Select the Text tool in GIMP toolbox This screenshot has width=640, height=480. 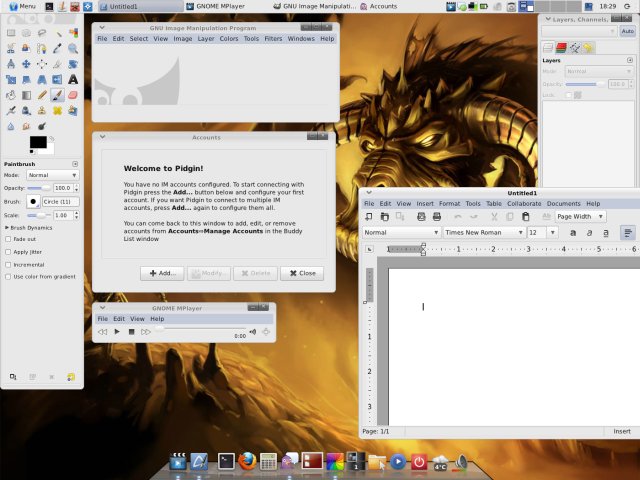tap(74, 80)
